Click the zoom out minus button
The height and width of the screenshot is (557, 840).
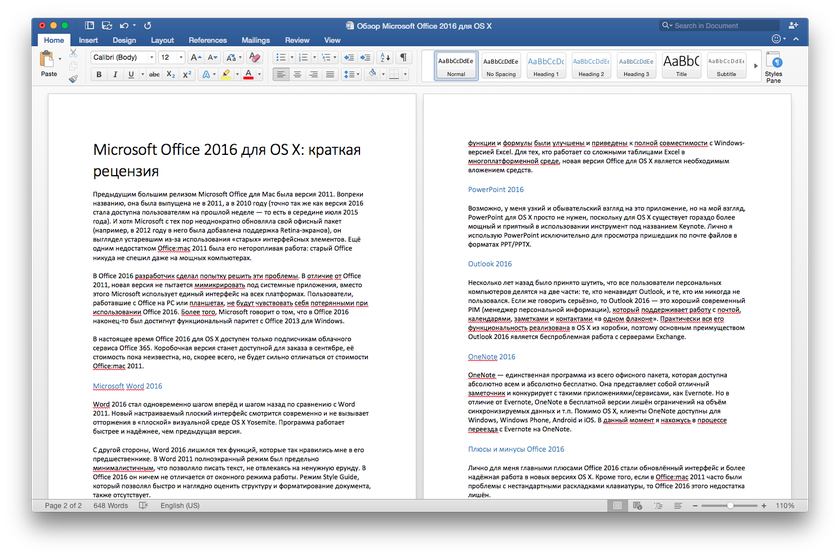tap(695, 506)
